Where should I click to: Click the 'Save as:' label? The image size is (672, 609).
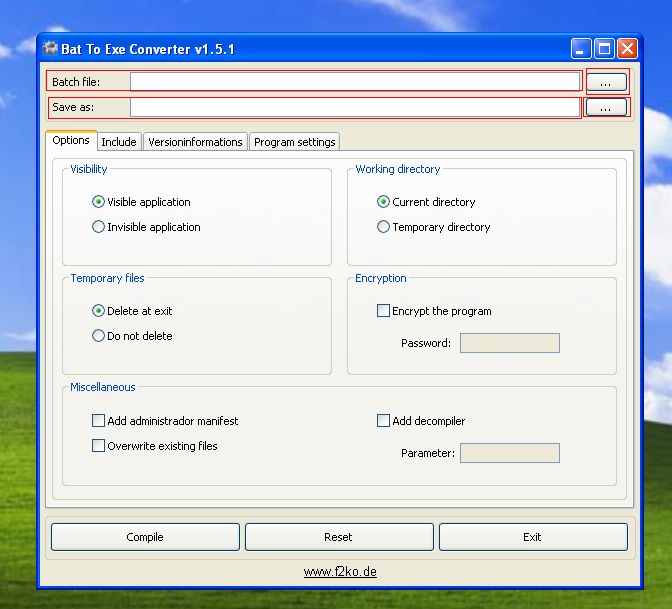[73, 107]
